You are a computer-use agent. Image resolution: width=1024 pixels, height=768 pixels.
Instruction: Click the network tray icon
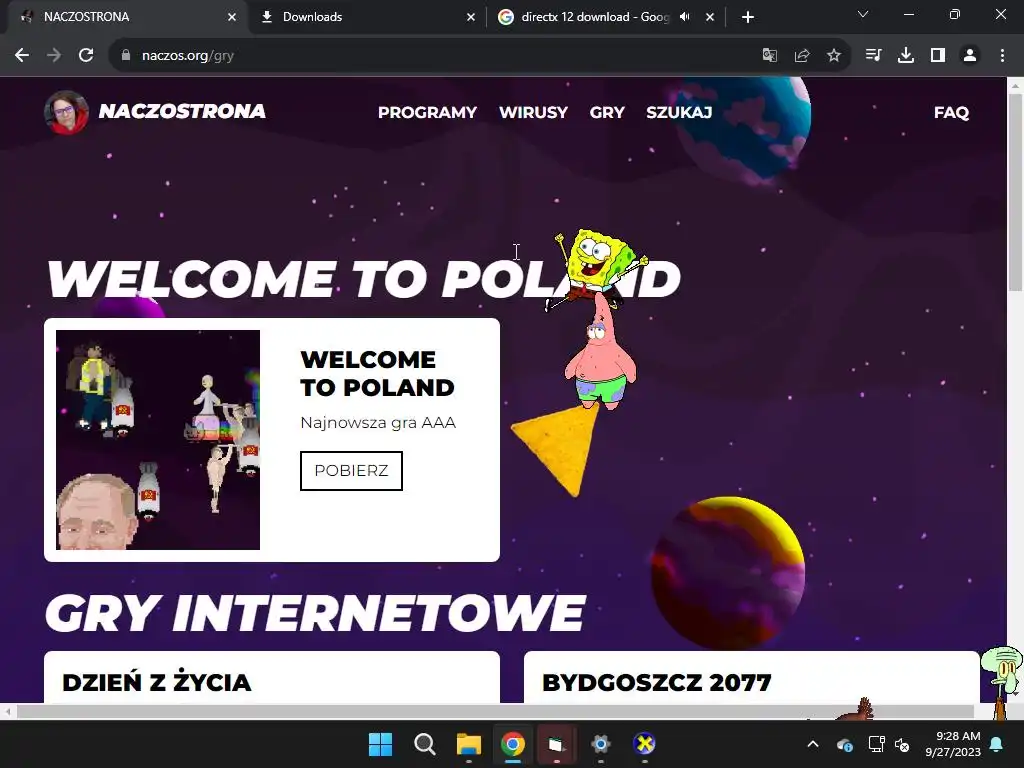click(x=876, y=744)
